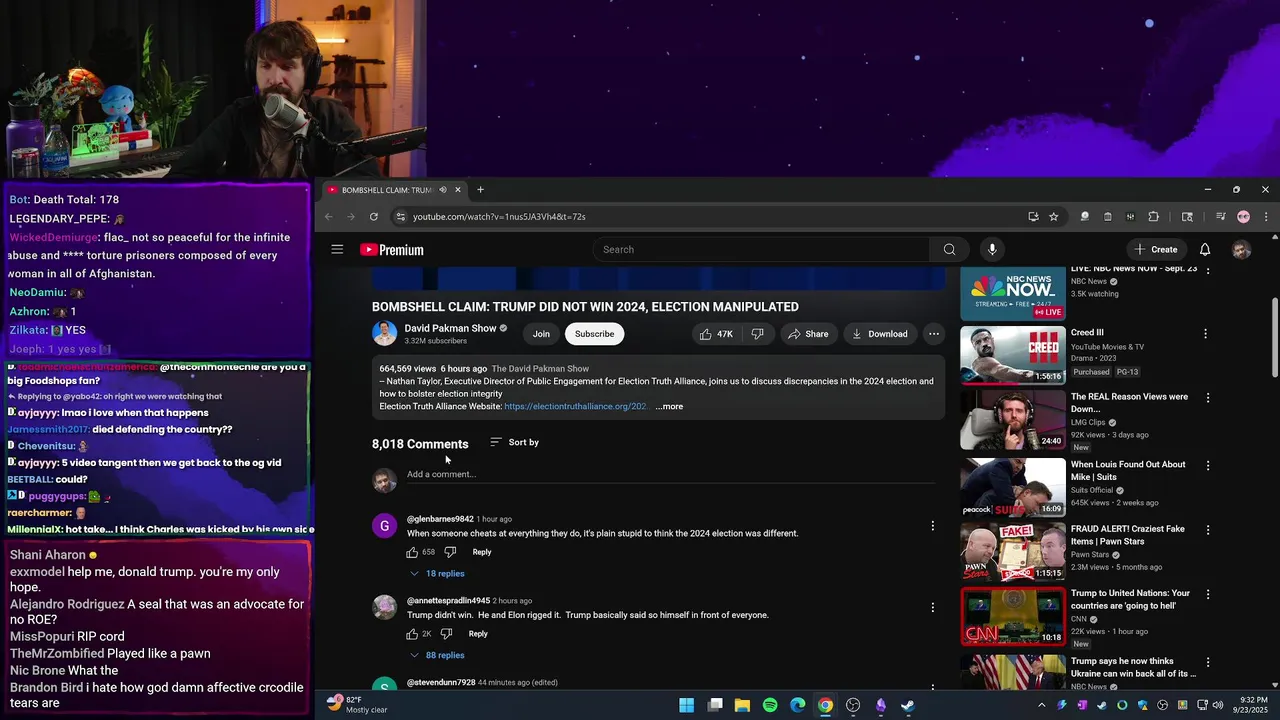Open File Explorer from taskbar

(x=742, y=705)
